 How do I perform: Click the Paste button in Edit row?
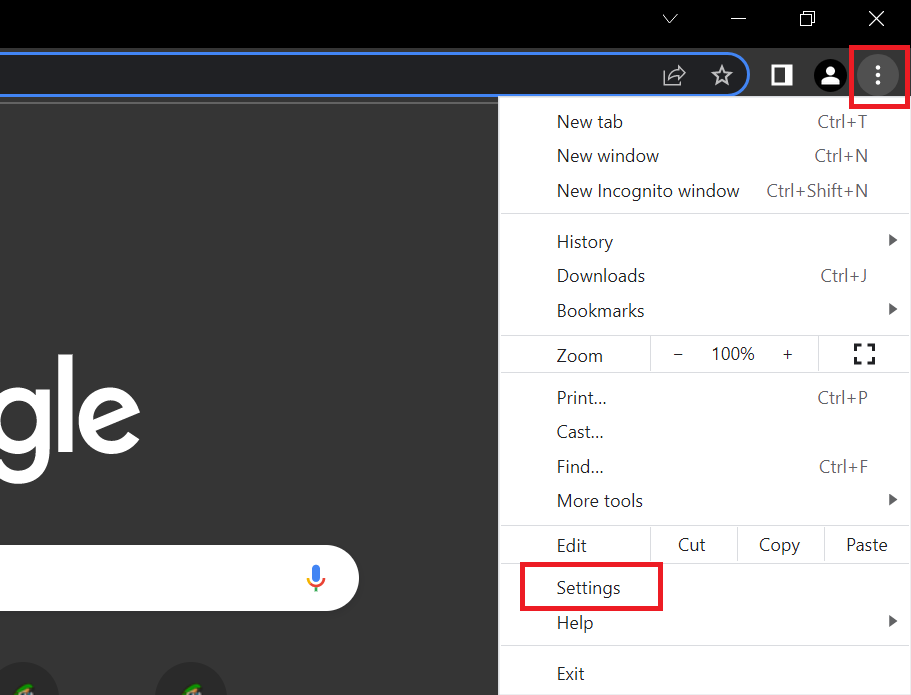point(866,545)
